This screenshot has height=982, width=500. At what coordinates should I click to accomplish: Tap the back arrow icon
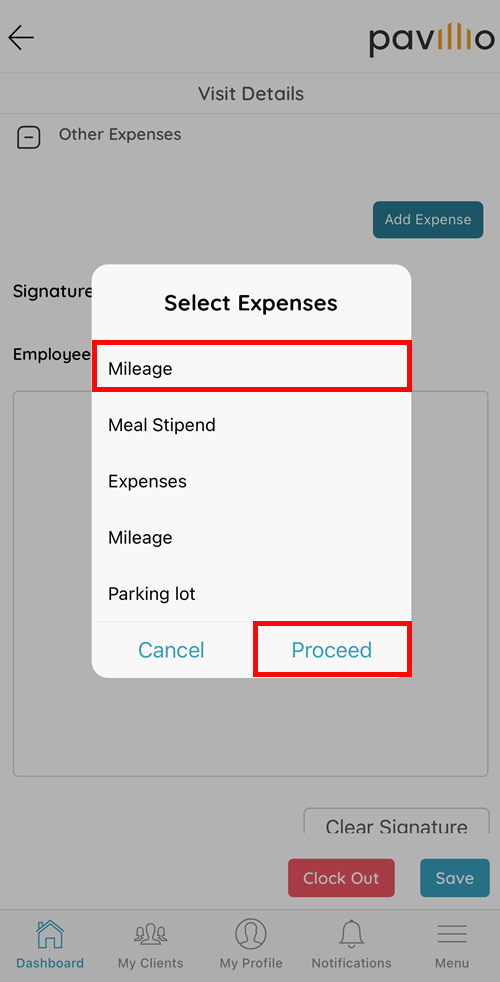21,38
